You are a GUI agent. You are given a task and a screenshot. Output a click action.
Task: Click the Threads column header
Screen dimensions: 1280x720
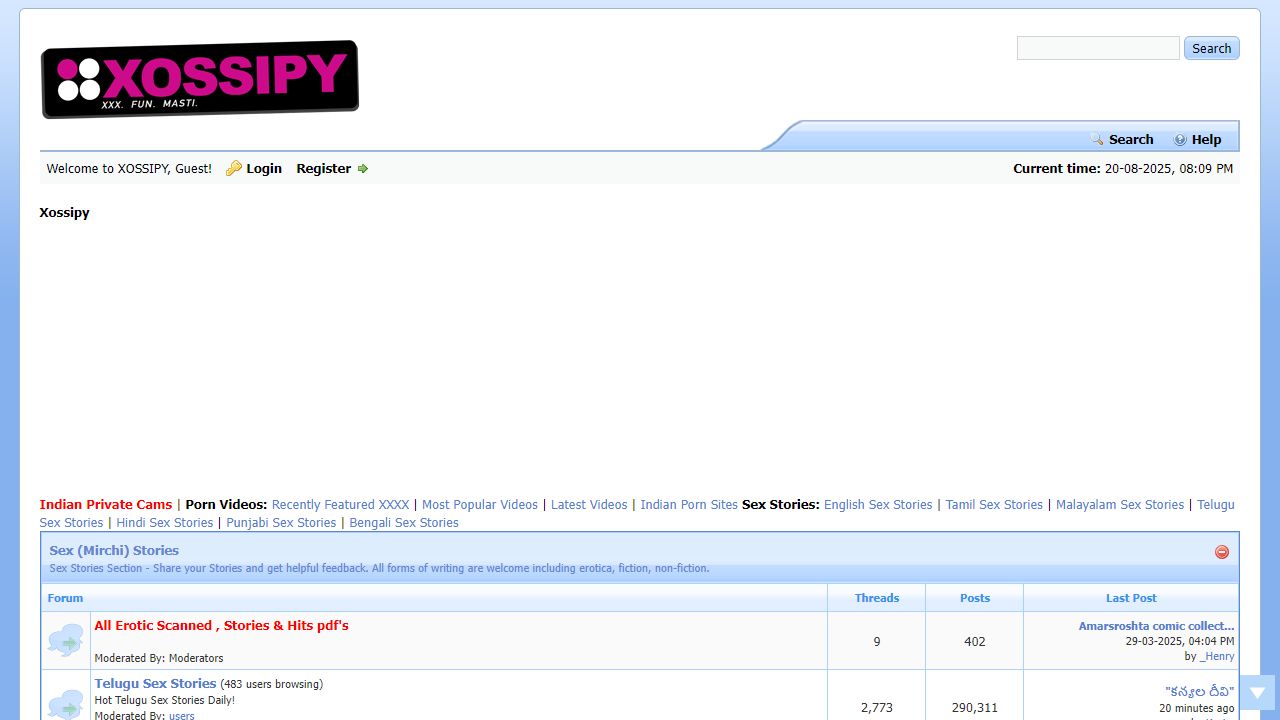877,598
